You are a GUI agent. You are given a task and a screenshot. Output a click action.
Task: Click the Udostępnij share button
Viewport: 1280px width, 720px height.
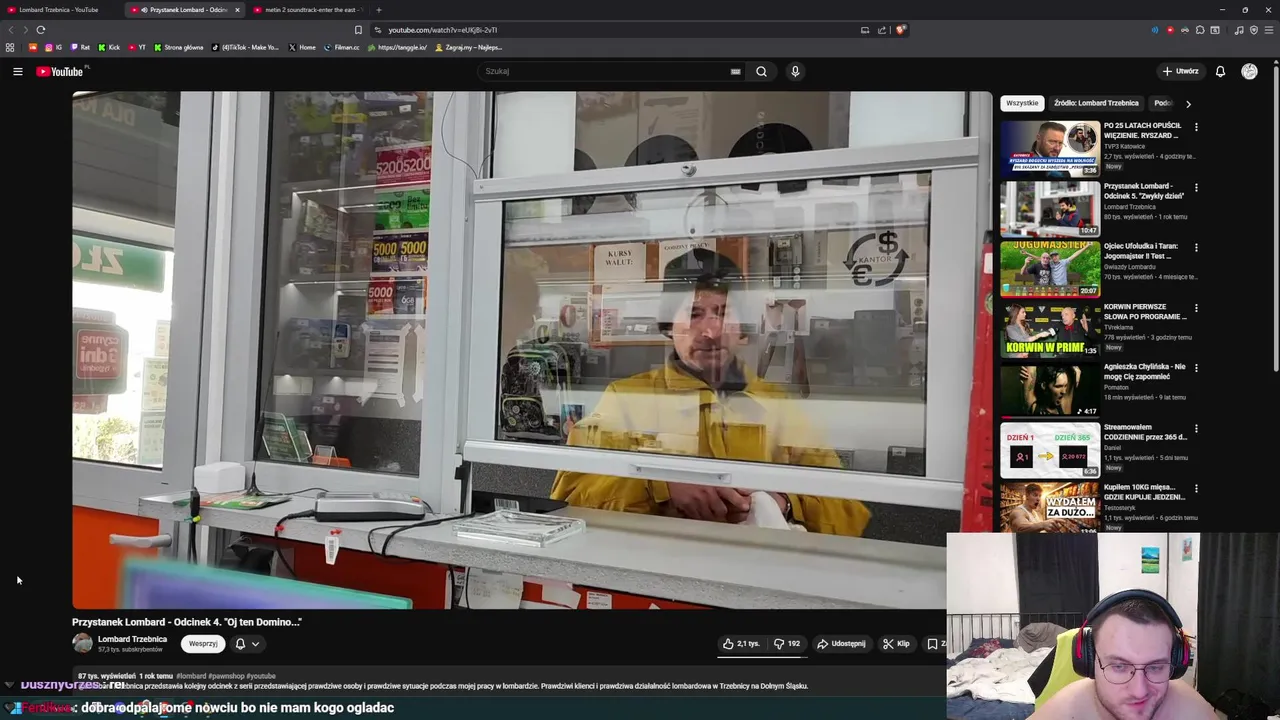coord(841,644)
